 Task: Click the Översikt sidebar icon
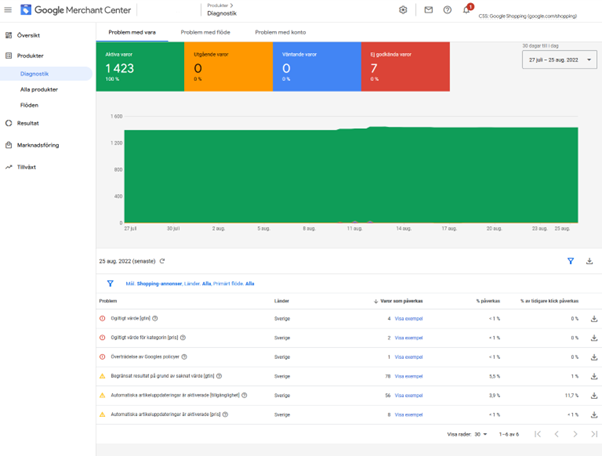[x=8, y=35]
